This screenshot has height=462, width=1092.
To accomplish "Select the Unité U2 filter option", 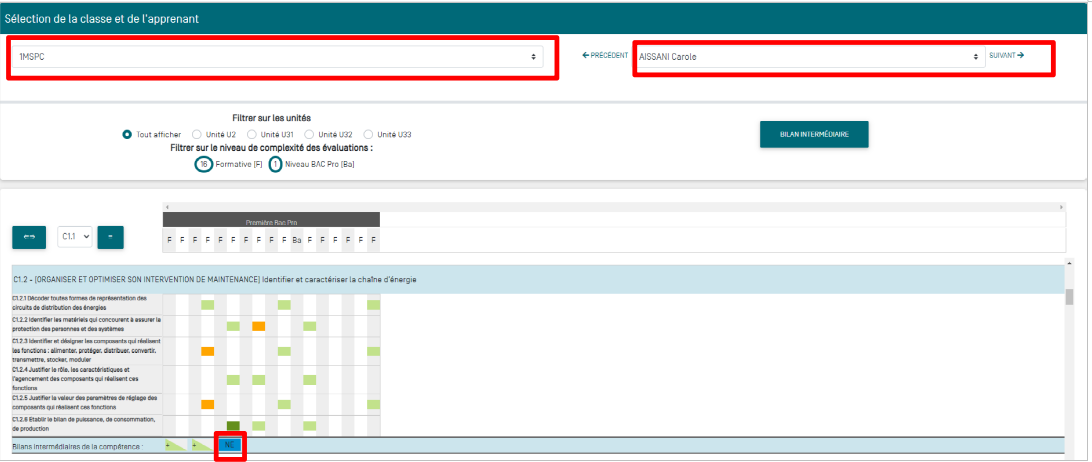I will [197, 134].
